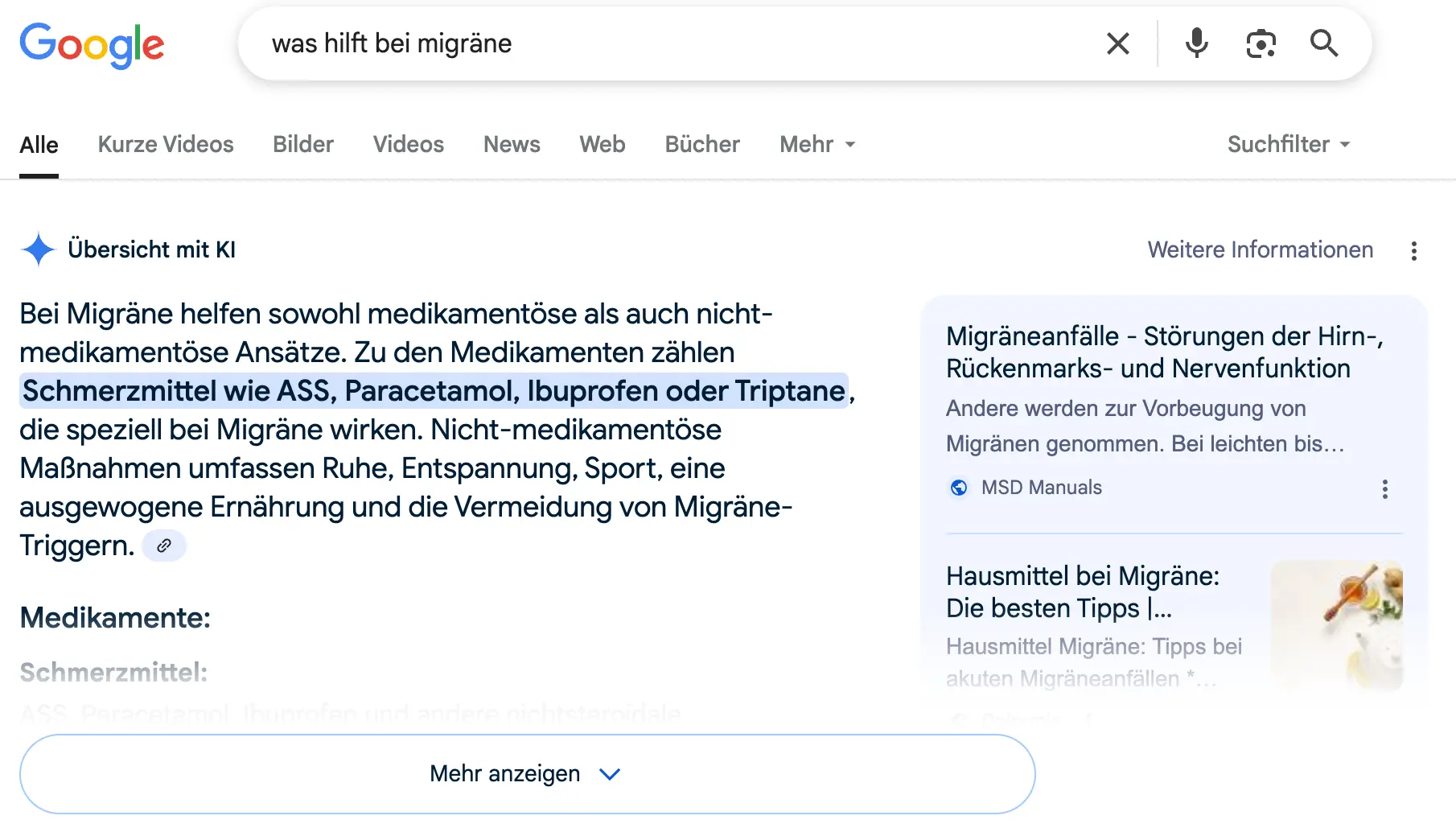Viewport: 1456px width, 832px height.
Task: Click the MSD Manuals source name
Action: (1042, 488)
